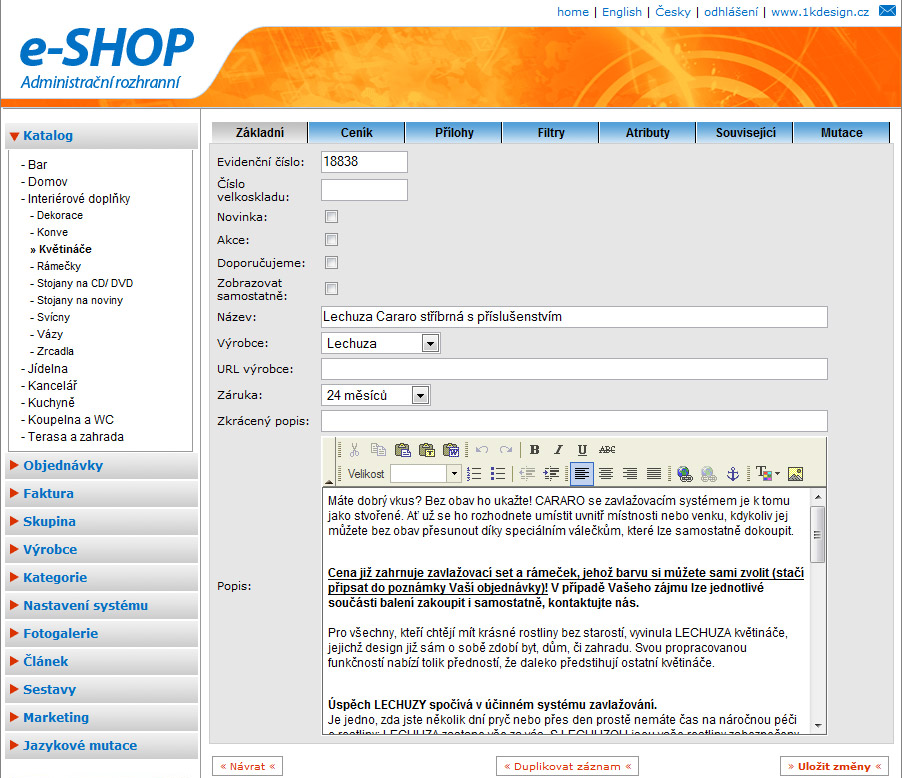Increase indent in the editor

coord(551,474)
